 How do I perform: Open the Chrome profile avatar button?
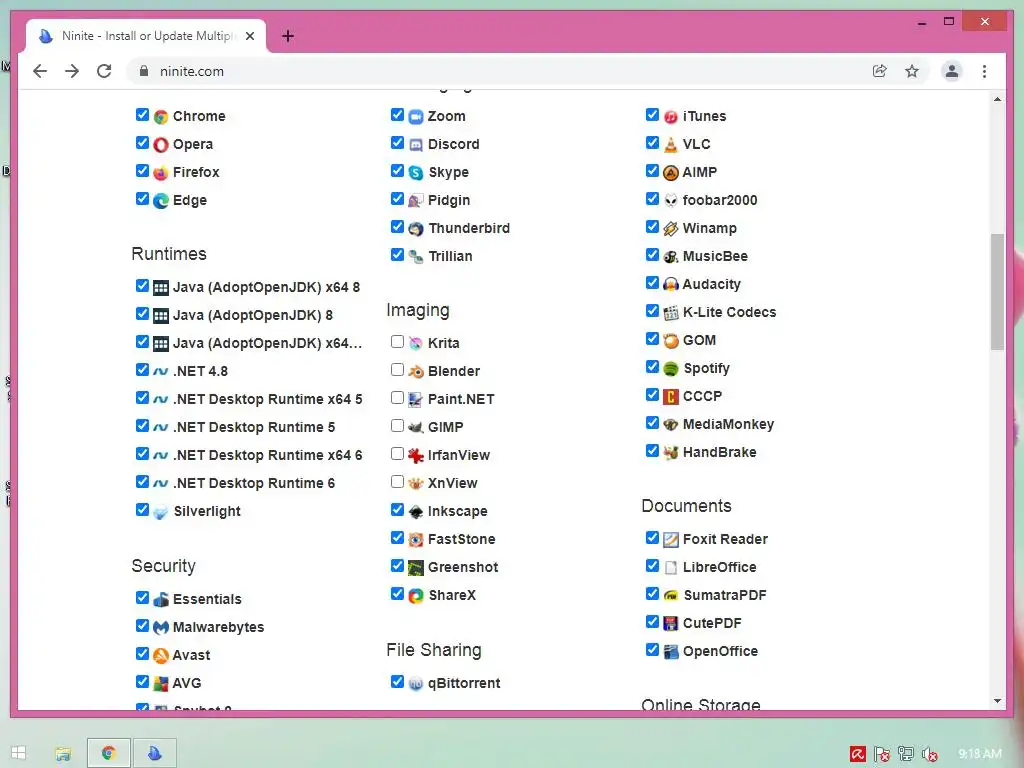click(952, 71)
